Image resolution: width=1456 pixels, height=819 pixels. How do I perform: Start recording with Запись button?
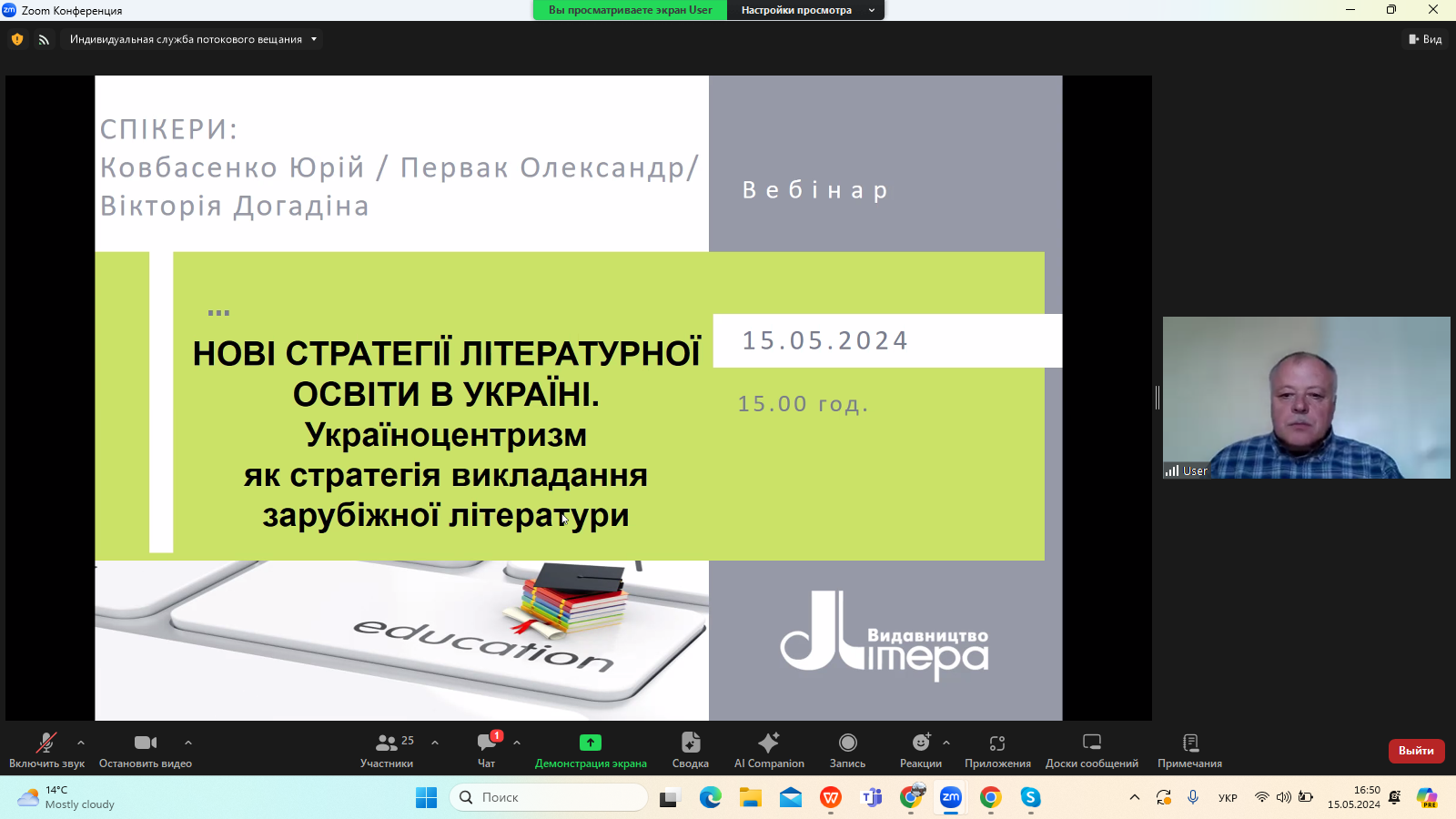coord(847,750)
